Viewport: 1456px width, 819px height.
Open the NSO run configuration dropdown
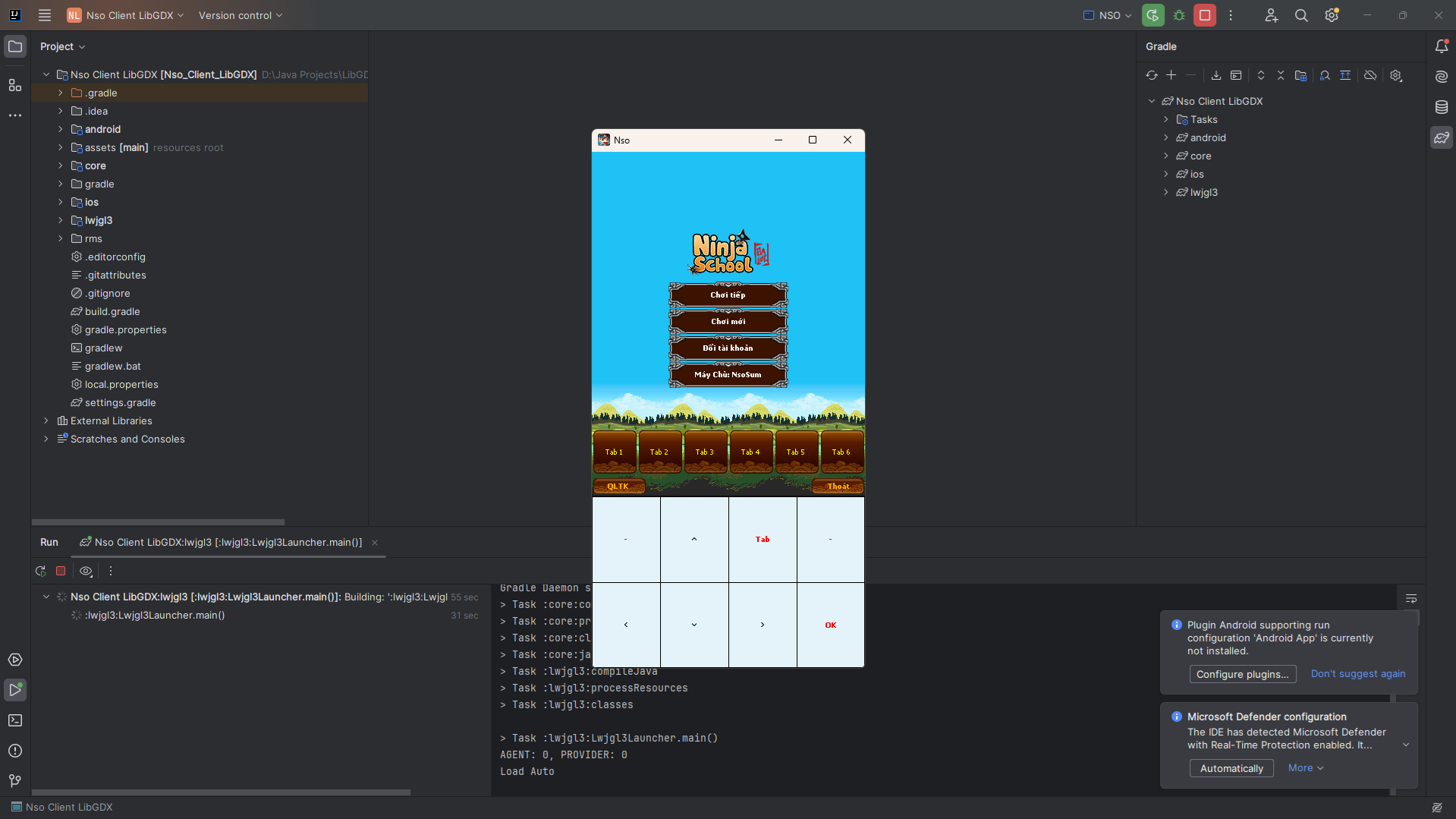coord(1108,15)
